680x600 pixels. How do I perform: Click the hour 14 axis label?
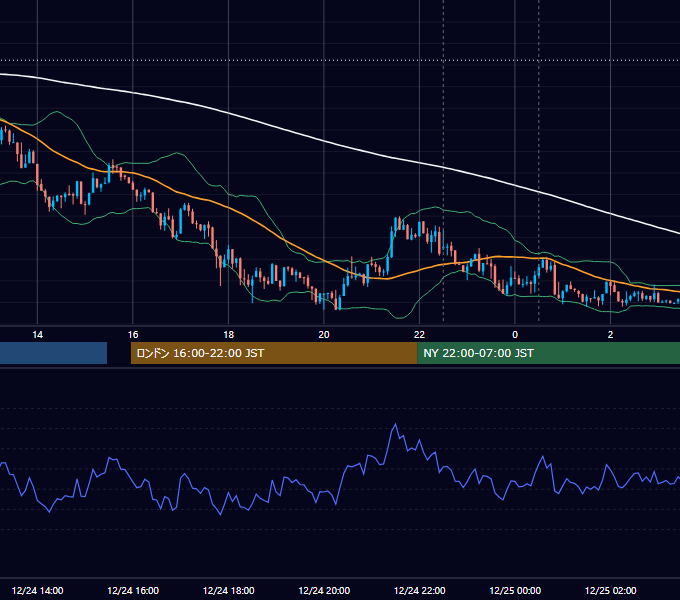point(37,334)
